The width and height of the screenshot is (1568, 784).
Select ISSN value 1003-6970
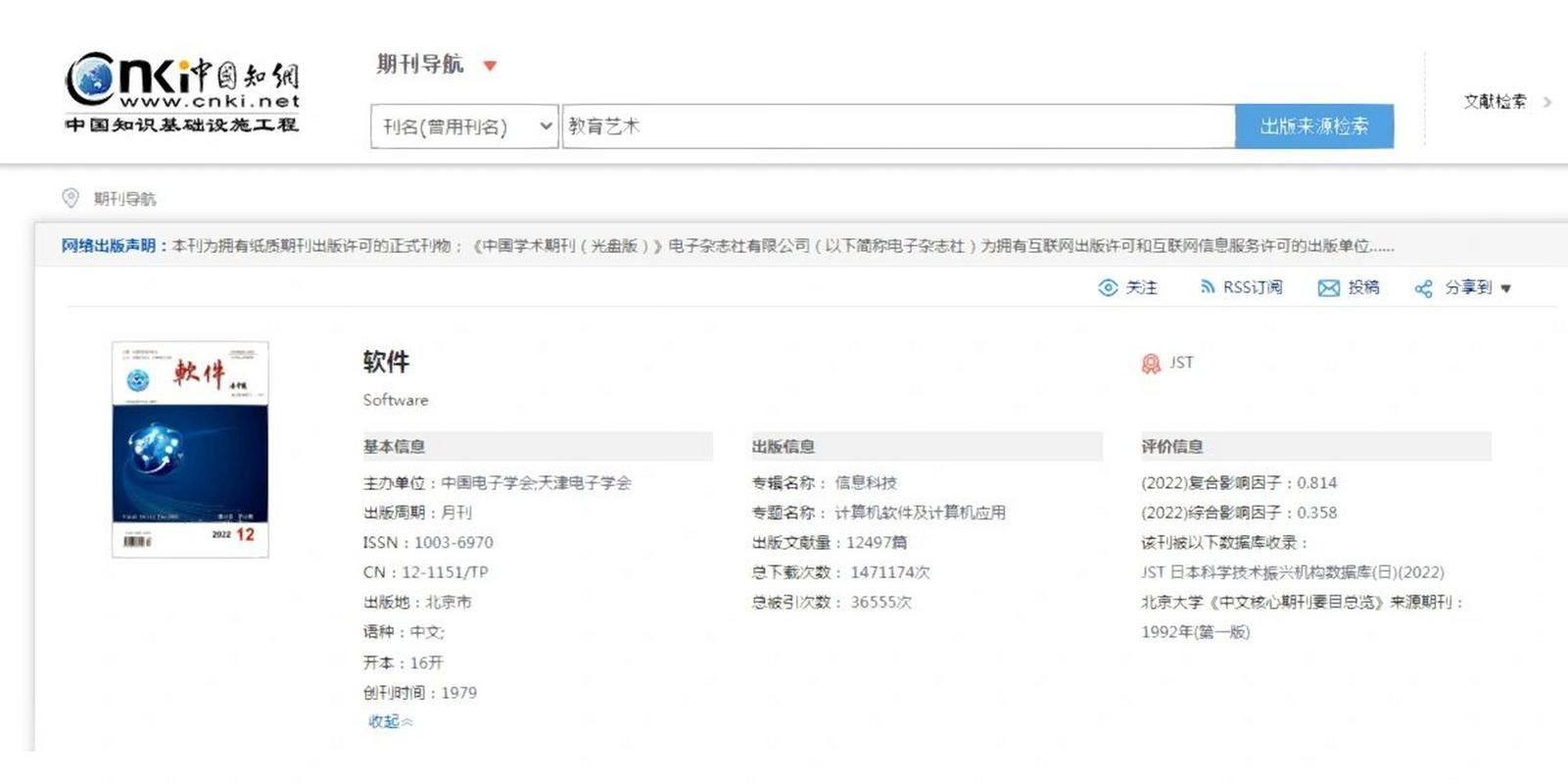pyautogui.click(x=453, y=542)
